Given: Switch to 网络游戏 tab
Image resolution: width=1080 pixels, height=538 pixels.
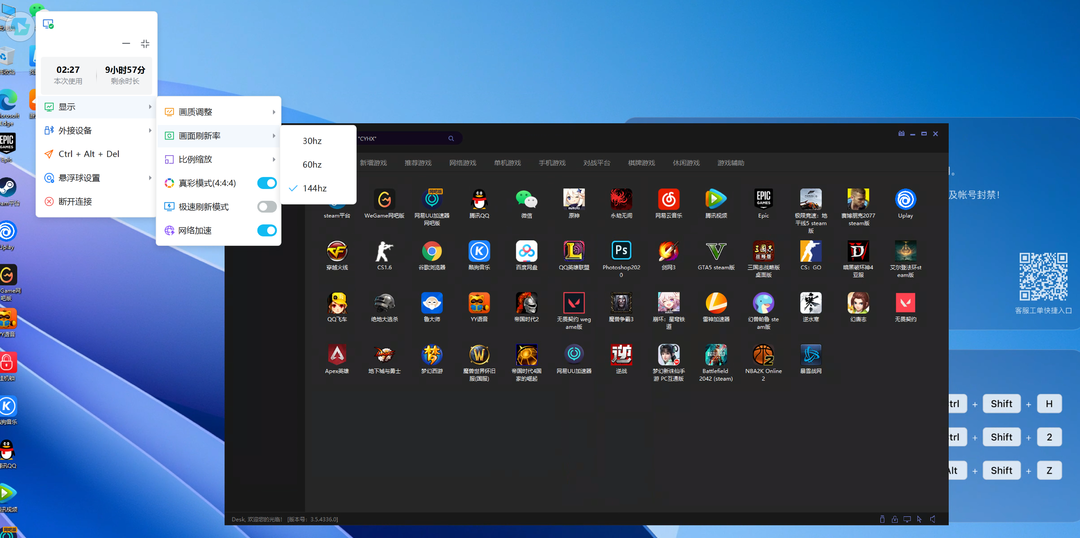Looking at the screenshot, I should 462,163.
